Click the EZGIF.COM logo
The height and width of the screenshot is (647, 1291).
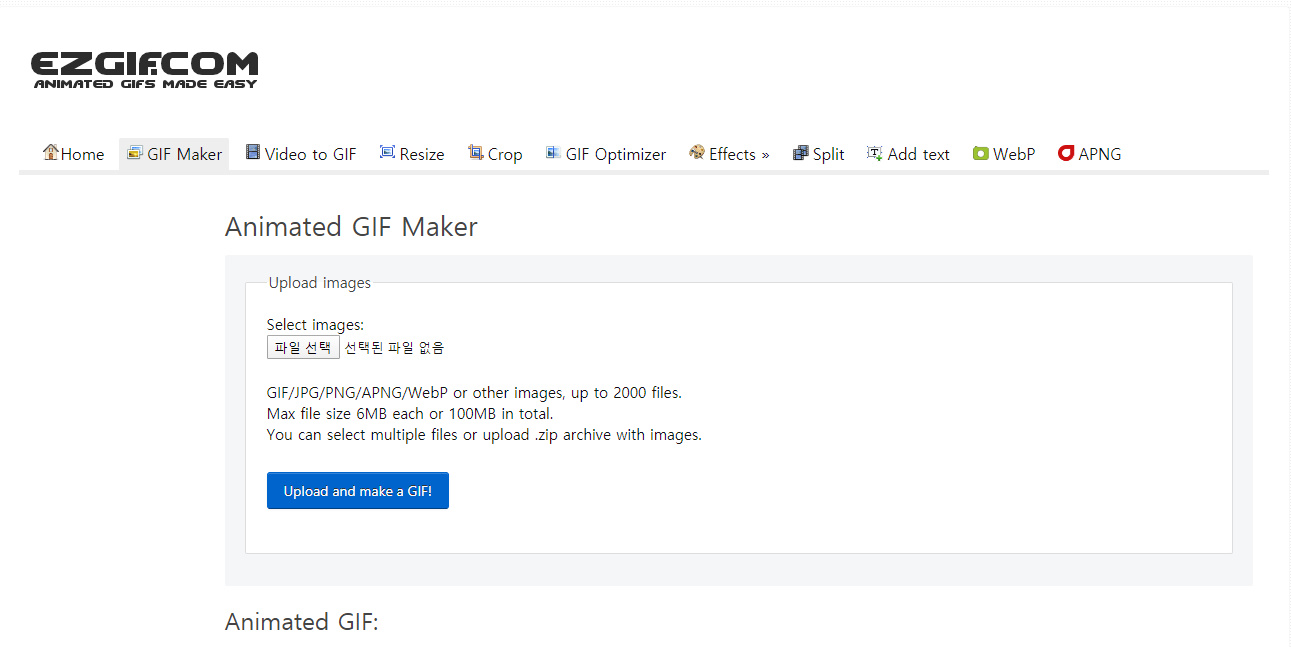tap(144, 68)
